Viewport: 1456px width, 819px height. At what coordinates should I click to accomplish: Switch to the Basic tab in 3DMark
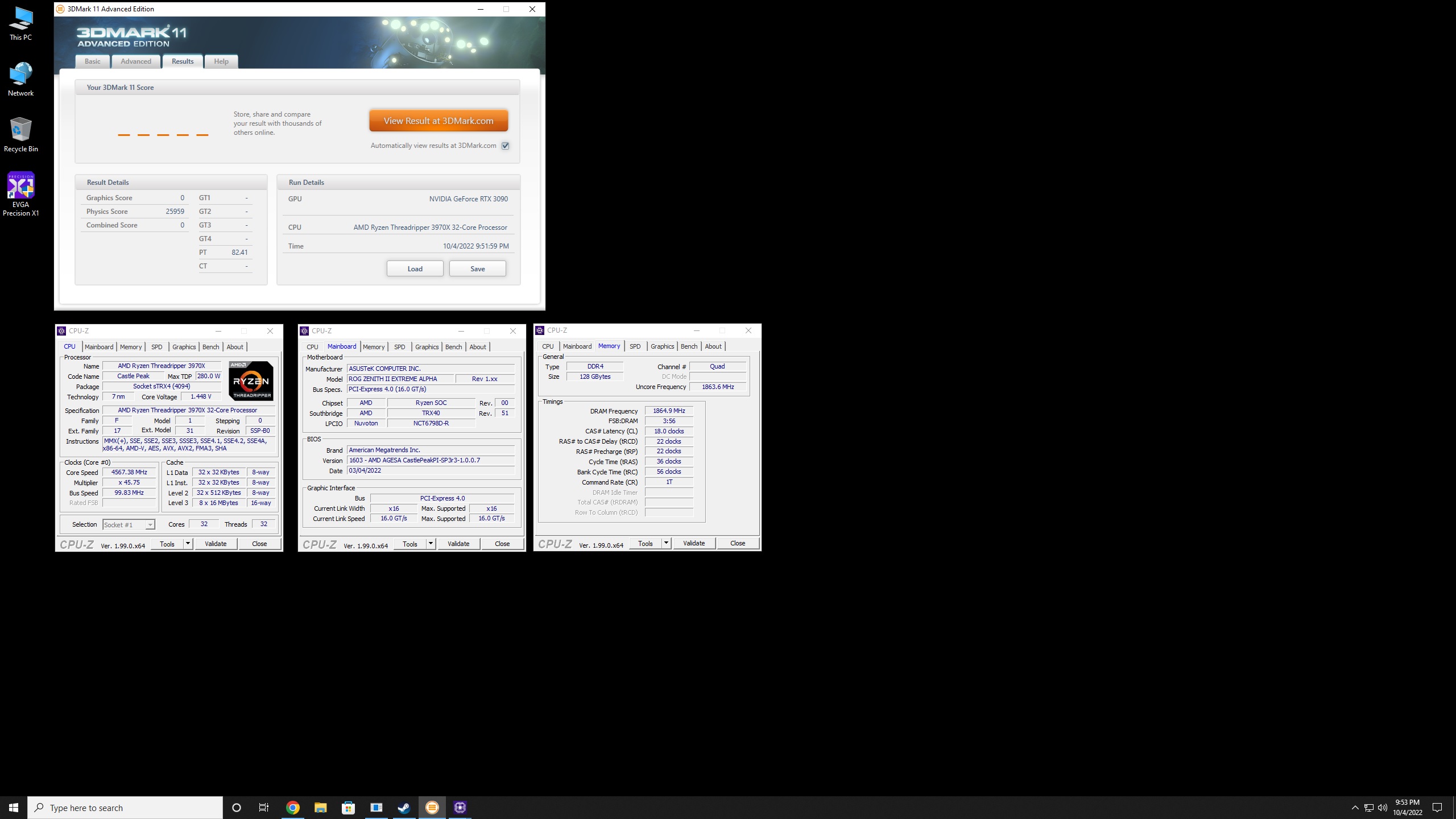pyautogui.click(x=92, y=61)
